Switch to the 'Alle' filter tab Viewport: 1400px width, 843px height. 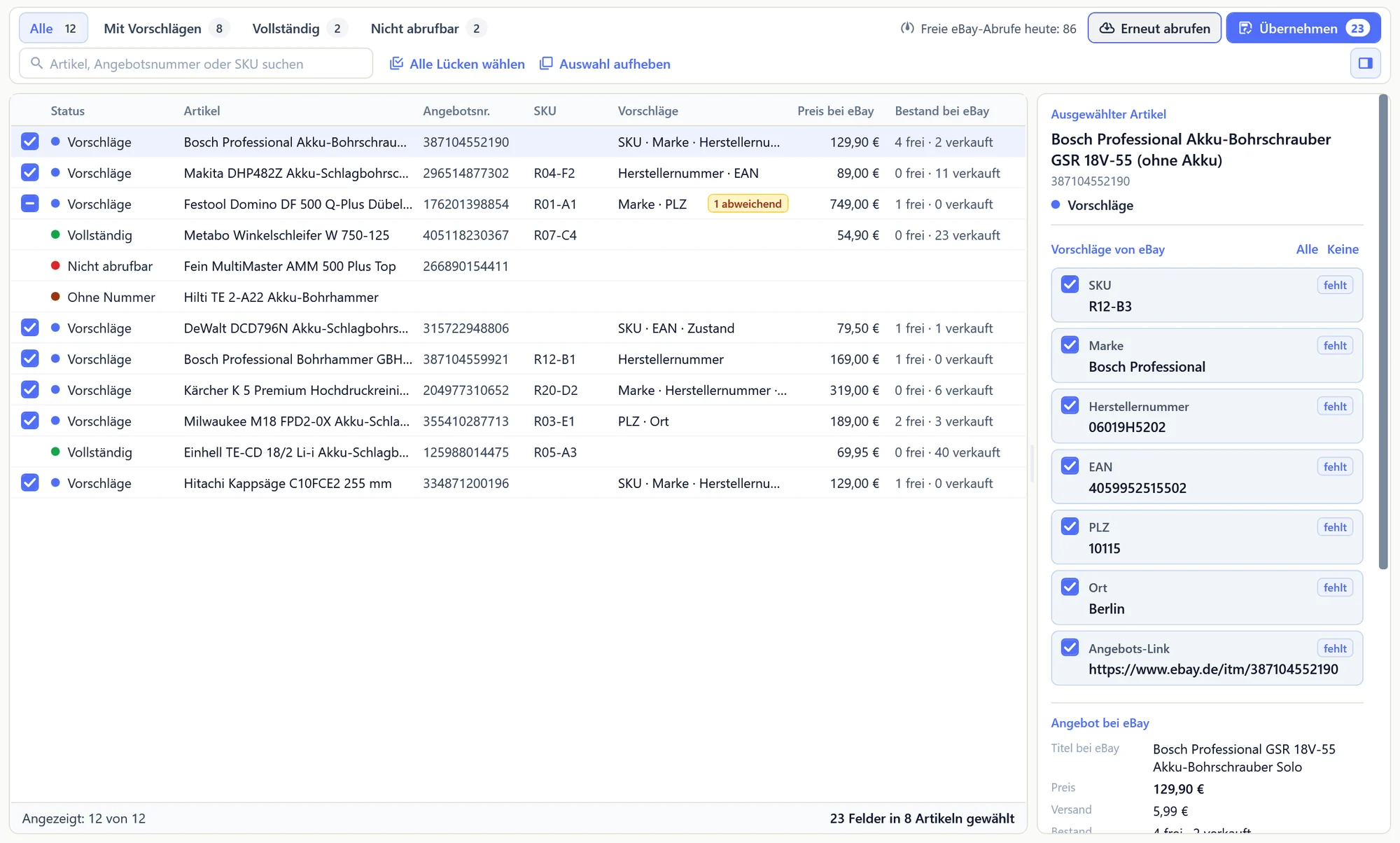tap(53, 29)
